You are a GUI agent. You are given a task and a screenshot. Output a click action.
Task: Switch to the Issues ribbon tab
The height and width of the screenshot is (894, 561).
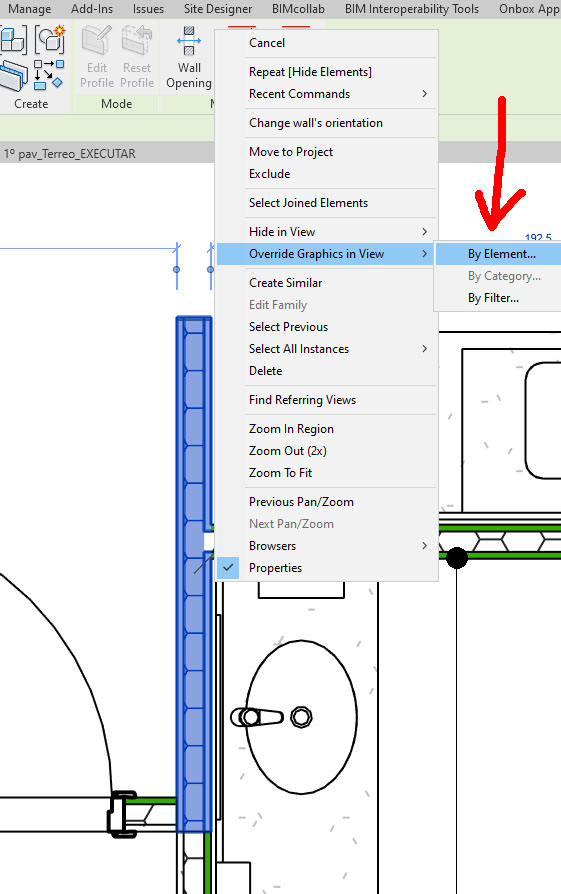[148, 9]
